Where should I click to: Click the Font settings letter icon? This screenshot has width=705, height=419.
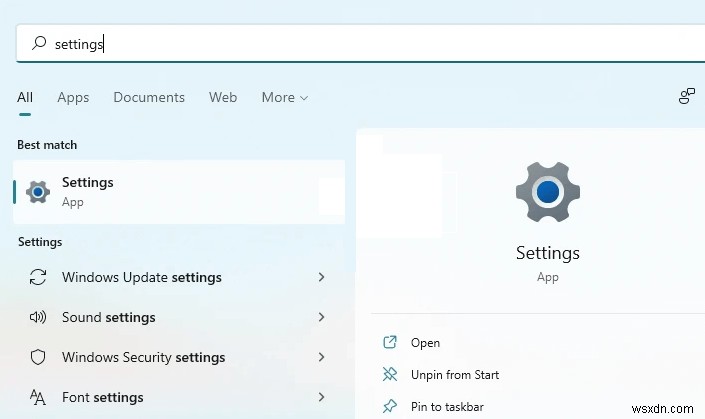(38, 397)
